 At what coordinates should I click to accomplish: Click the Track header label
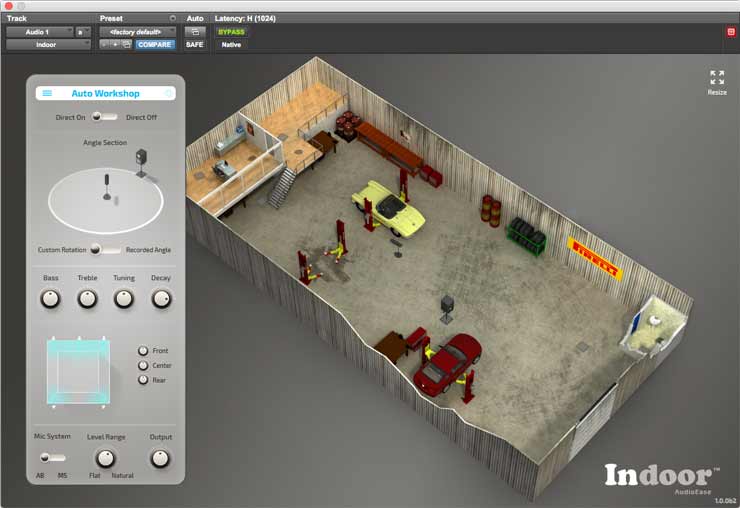pyautogui.click(x=17, y=18)
